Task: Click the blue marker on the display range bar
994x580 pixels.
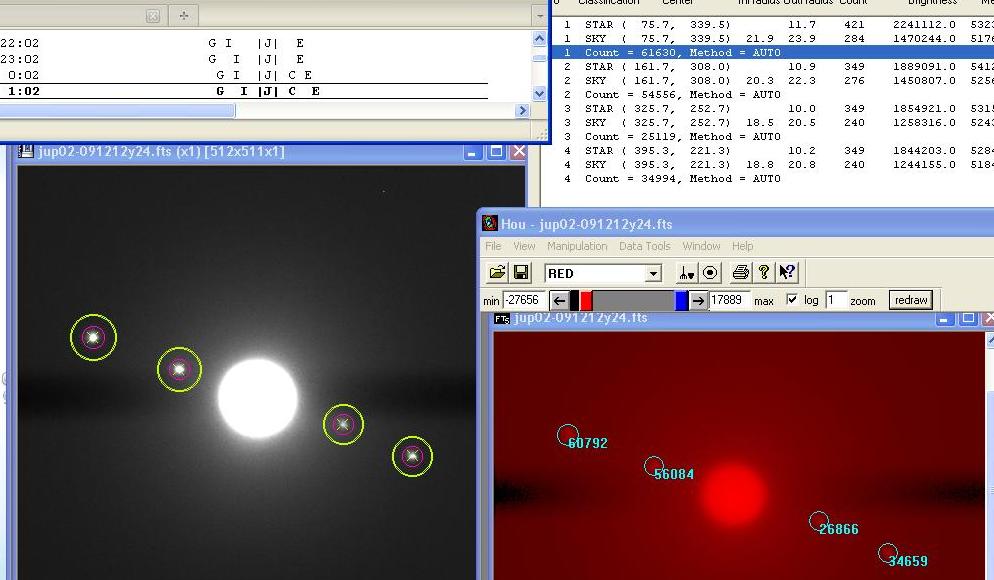Action: [x=681, y=300]
